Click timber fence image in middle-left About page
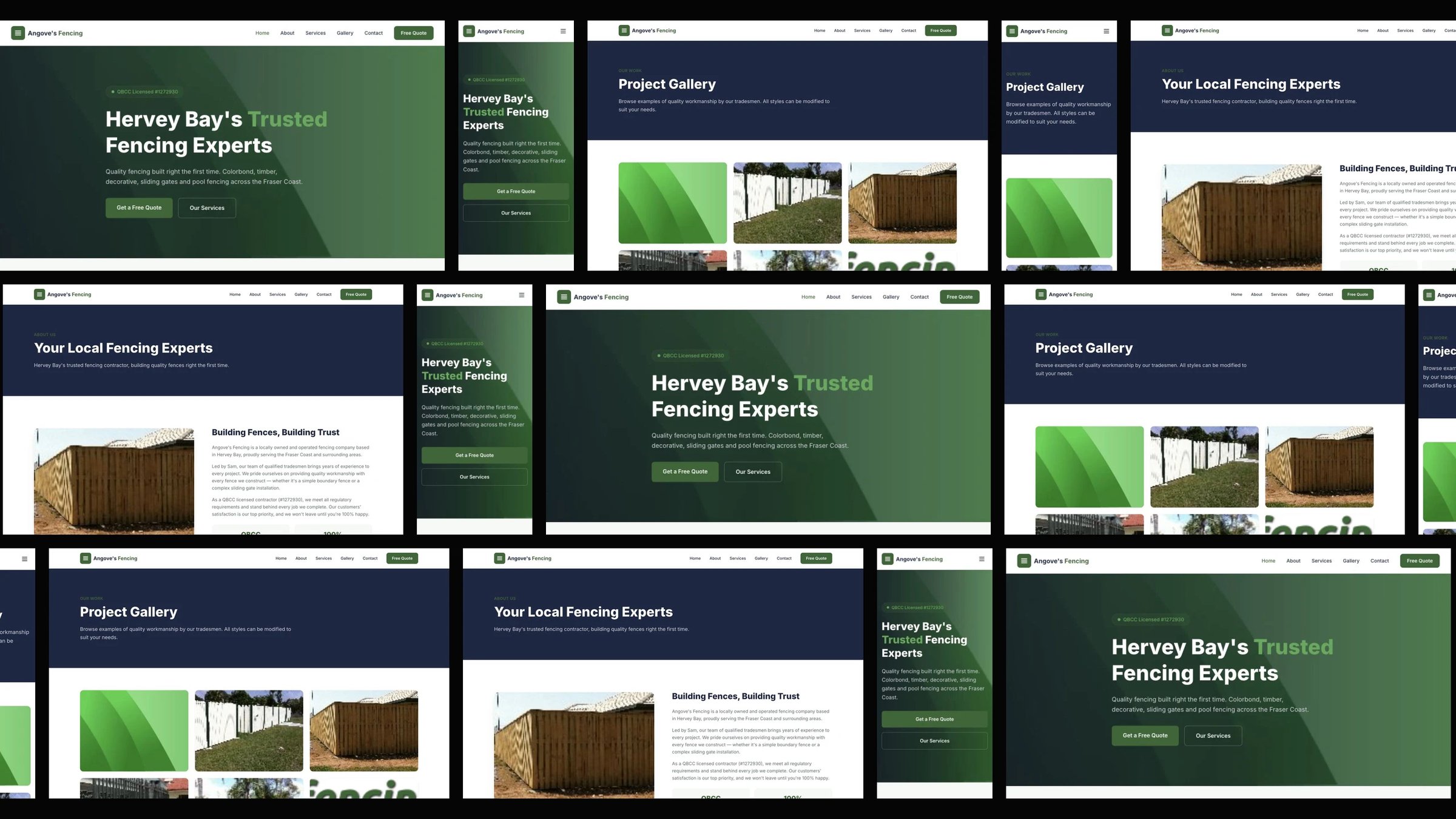Image resolution: width=1456 pixels, height=819 pixels. [114, 481]
